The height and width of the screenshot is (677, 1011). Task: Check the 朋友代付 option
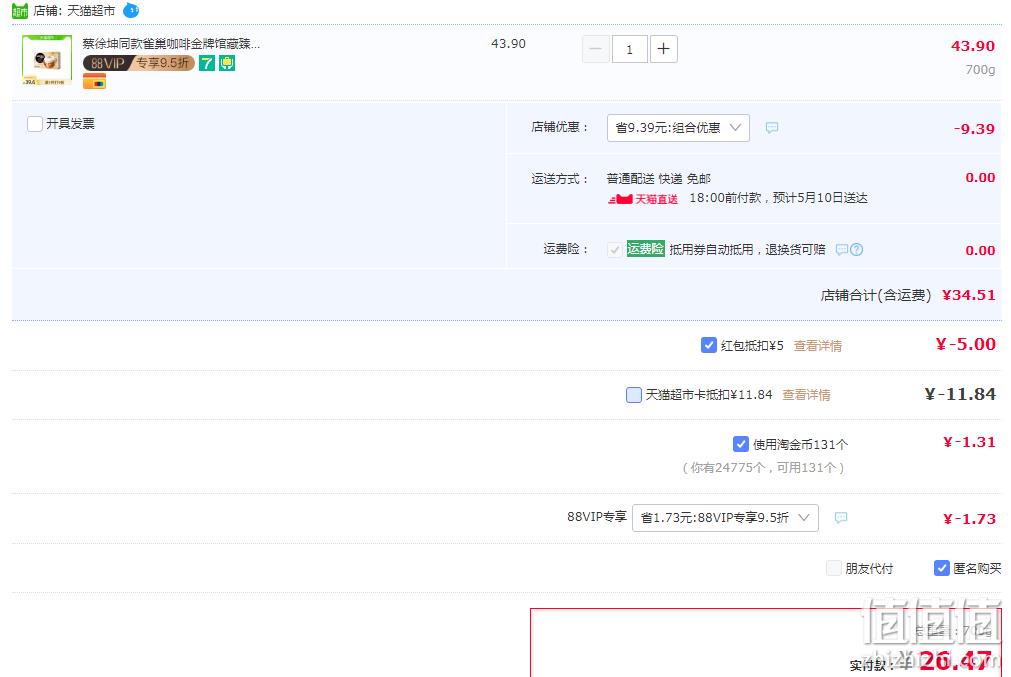point(834,568)
